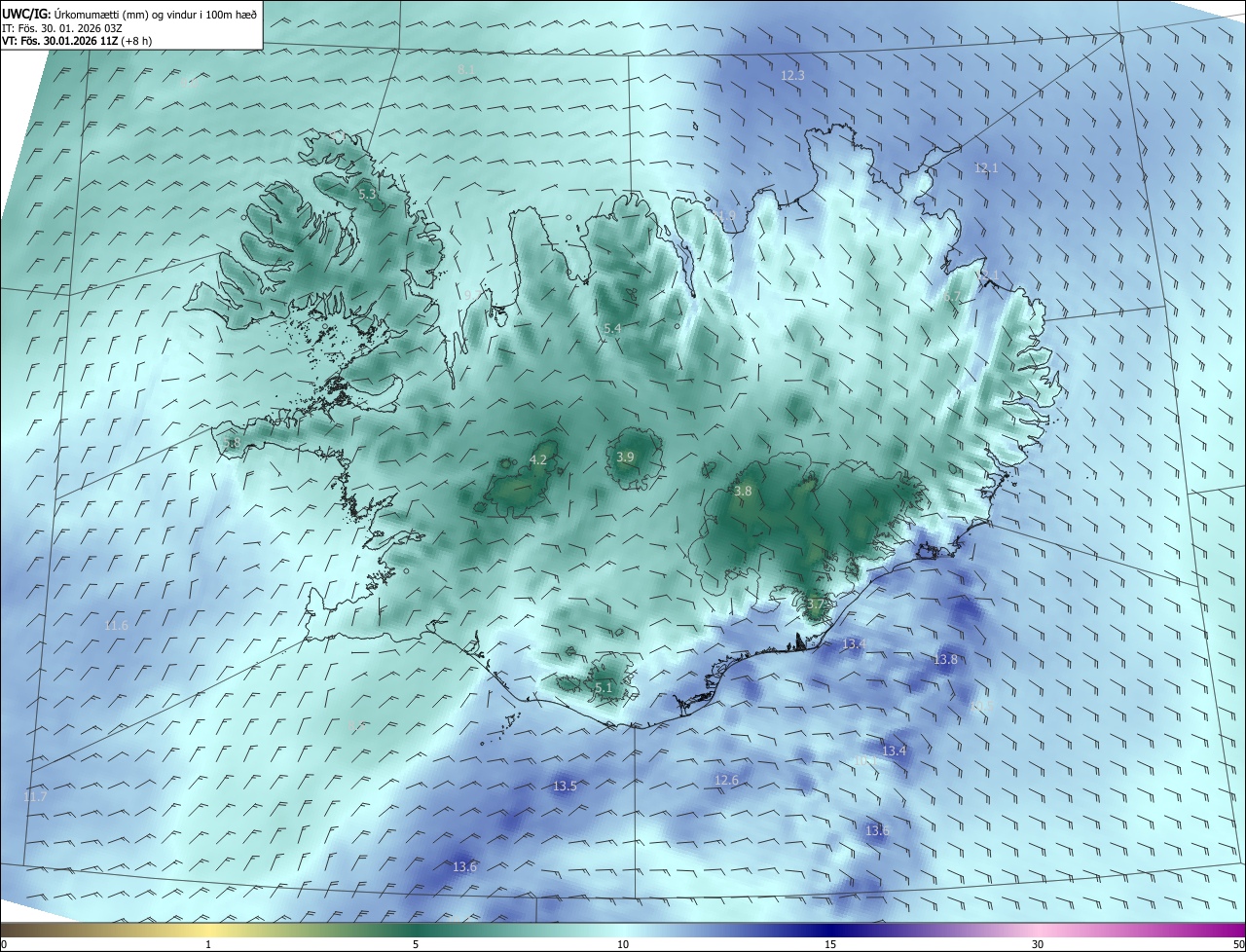Select the 'IT: Fös. 30. 01. 2026 03Z' line
Viewport: 1246px width, 952px height.
[x=64, y=28]
